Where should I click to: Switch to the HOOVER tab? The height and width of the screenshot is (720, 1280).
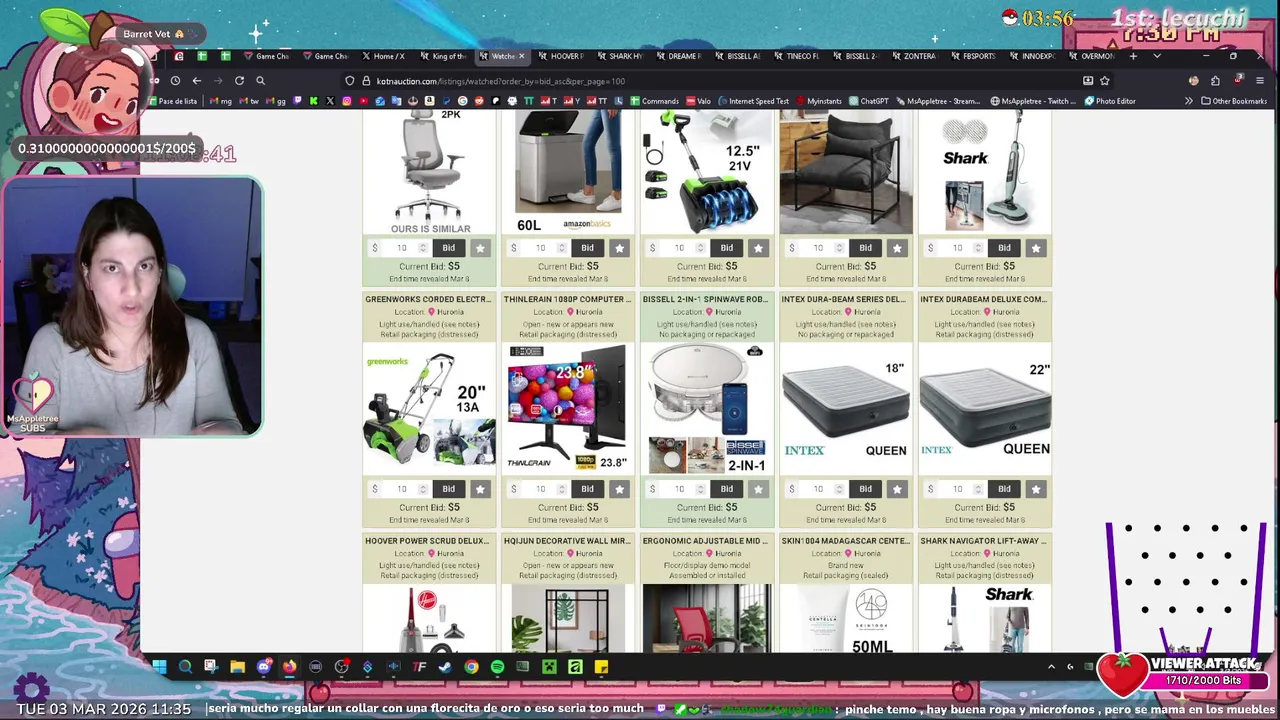pyautogui.click(x=562, y=56)
